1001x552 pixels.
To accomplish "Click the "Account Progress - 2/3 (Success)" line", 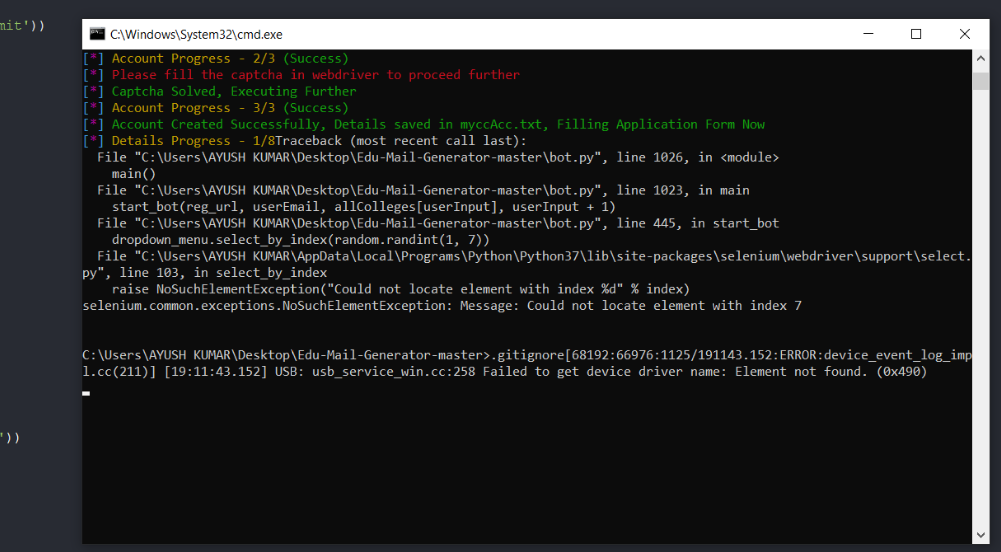I will point(230,59).
